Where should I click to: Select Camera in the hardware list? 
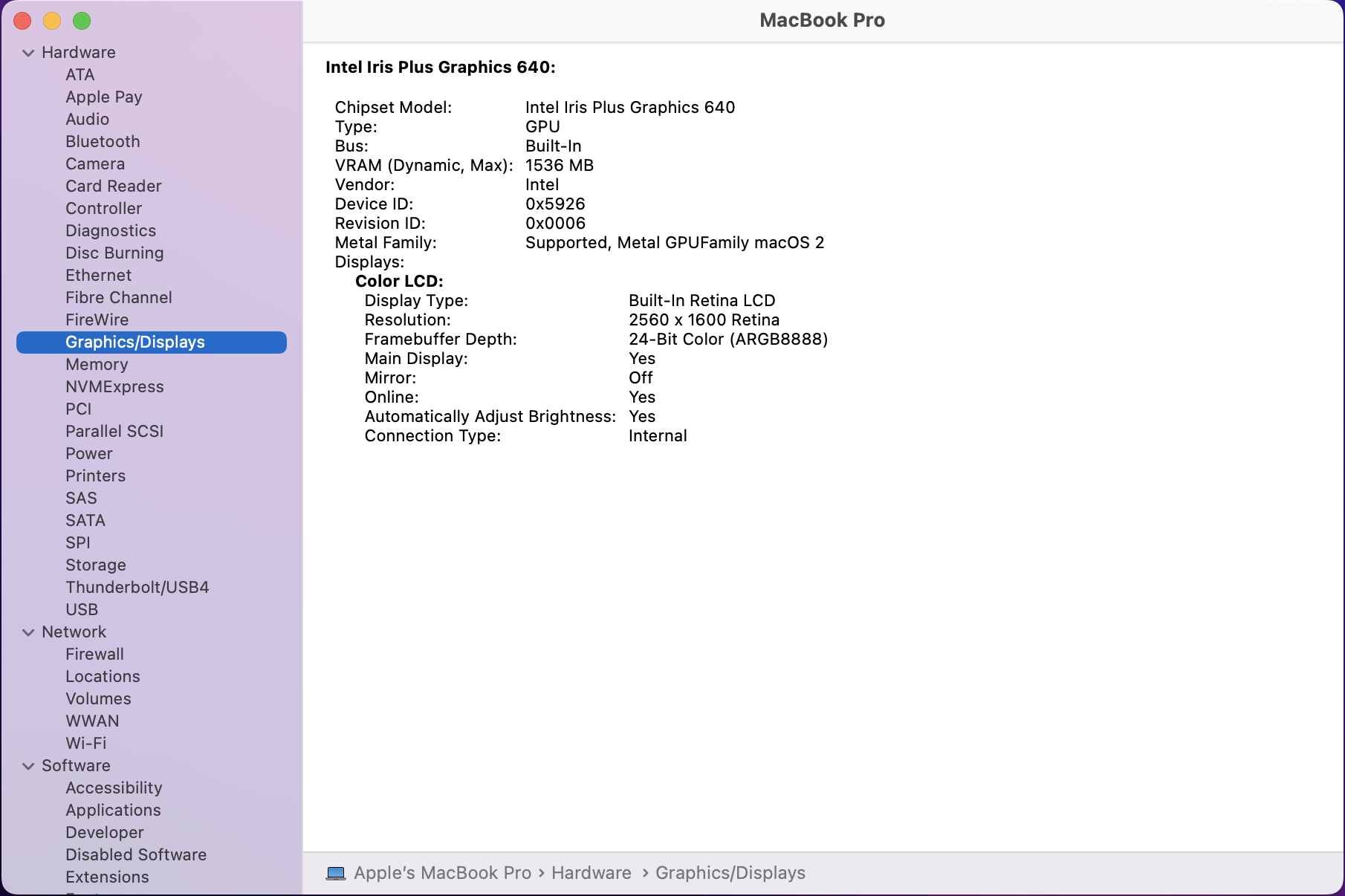pos(95,164)
